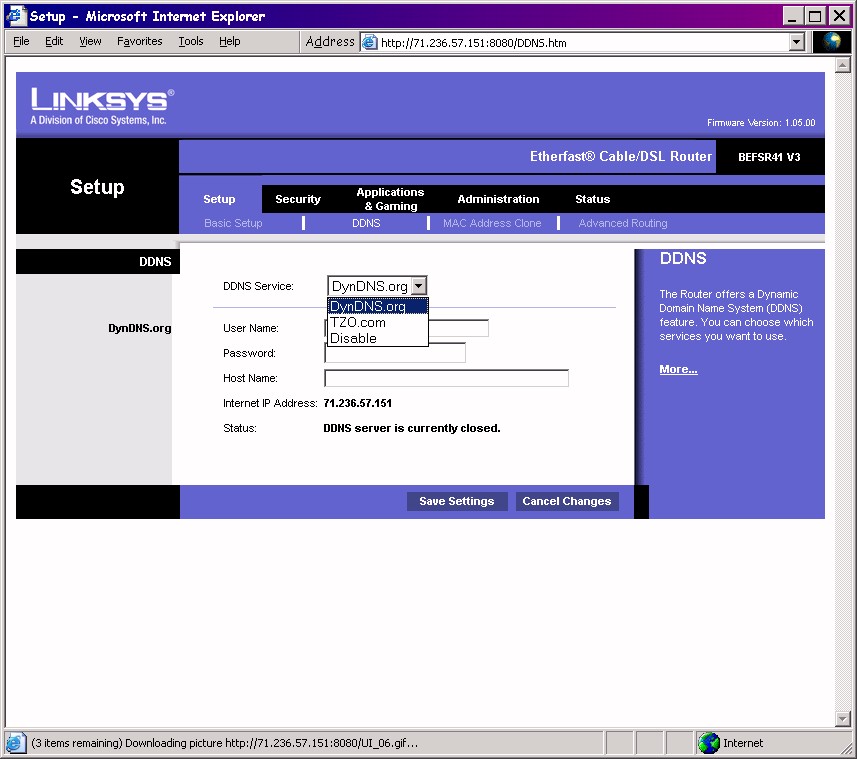This screenshot has width=857, height=759.
Task: Switch to the Security tab
Action: 298,199
